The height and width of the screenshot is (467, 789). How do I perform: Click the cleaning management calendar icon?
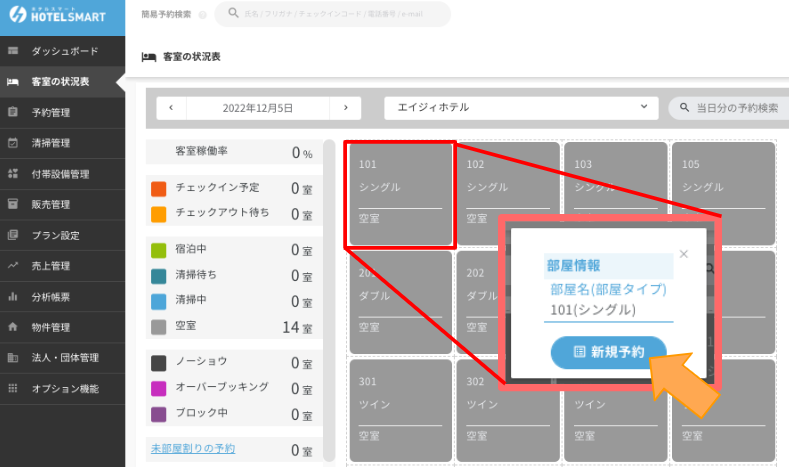tap(13, 143)
